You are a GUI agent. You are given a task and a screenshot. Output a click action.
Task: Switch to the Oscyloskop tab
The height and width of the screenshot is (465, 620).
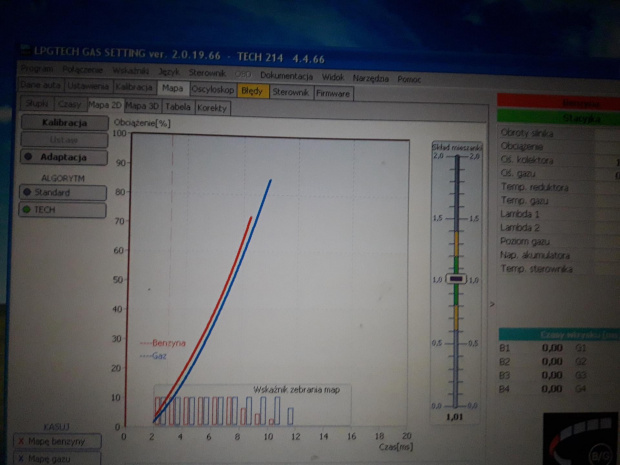pos(213,90)
